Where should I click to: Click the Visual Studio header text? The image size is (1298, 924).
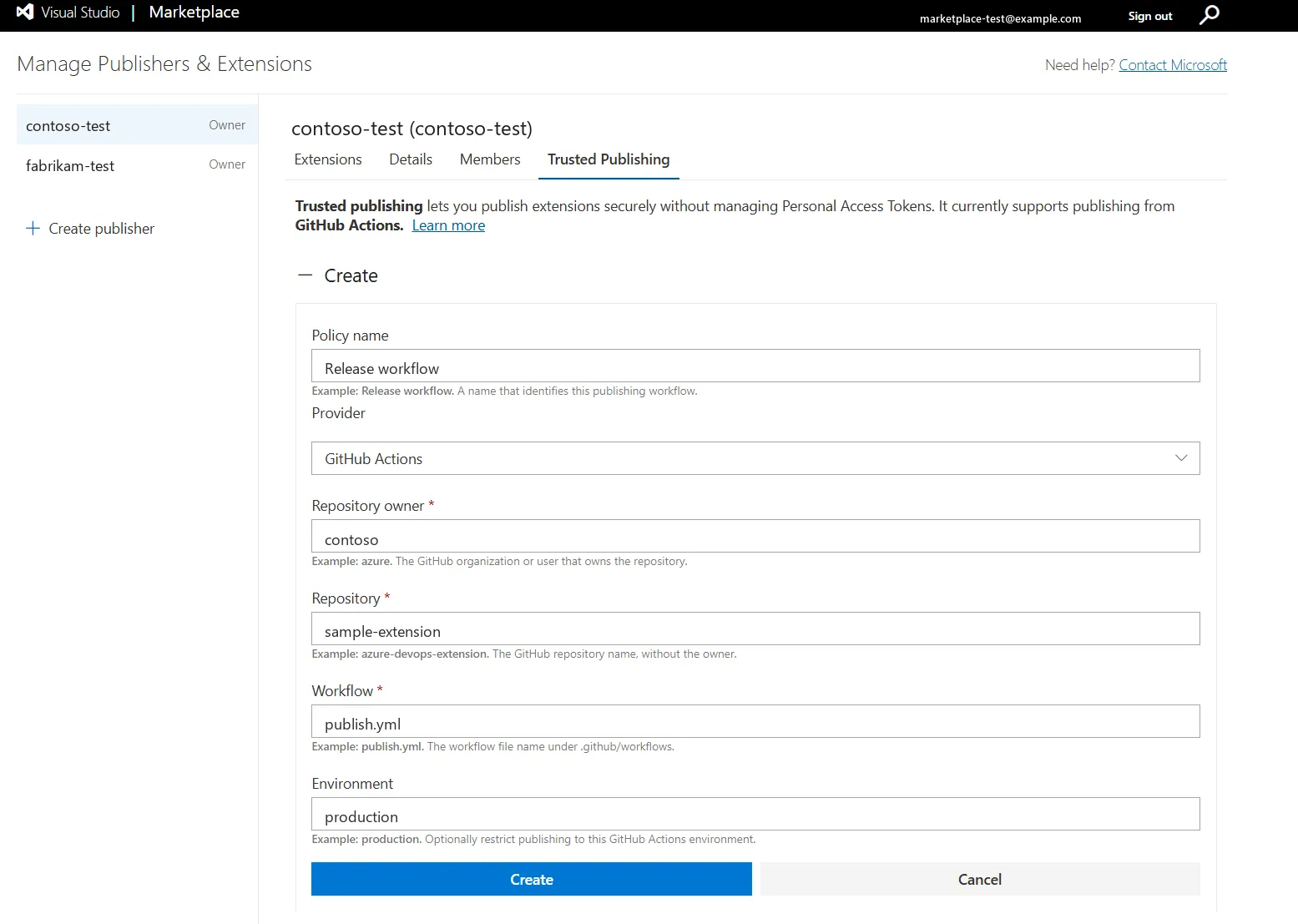81,13
